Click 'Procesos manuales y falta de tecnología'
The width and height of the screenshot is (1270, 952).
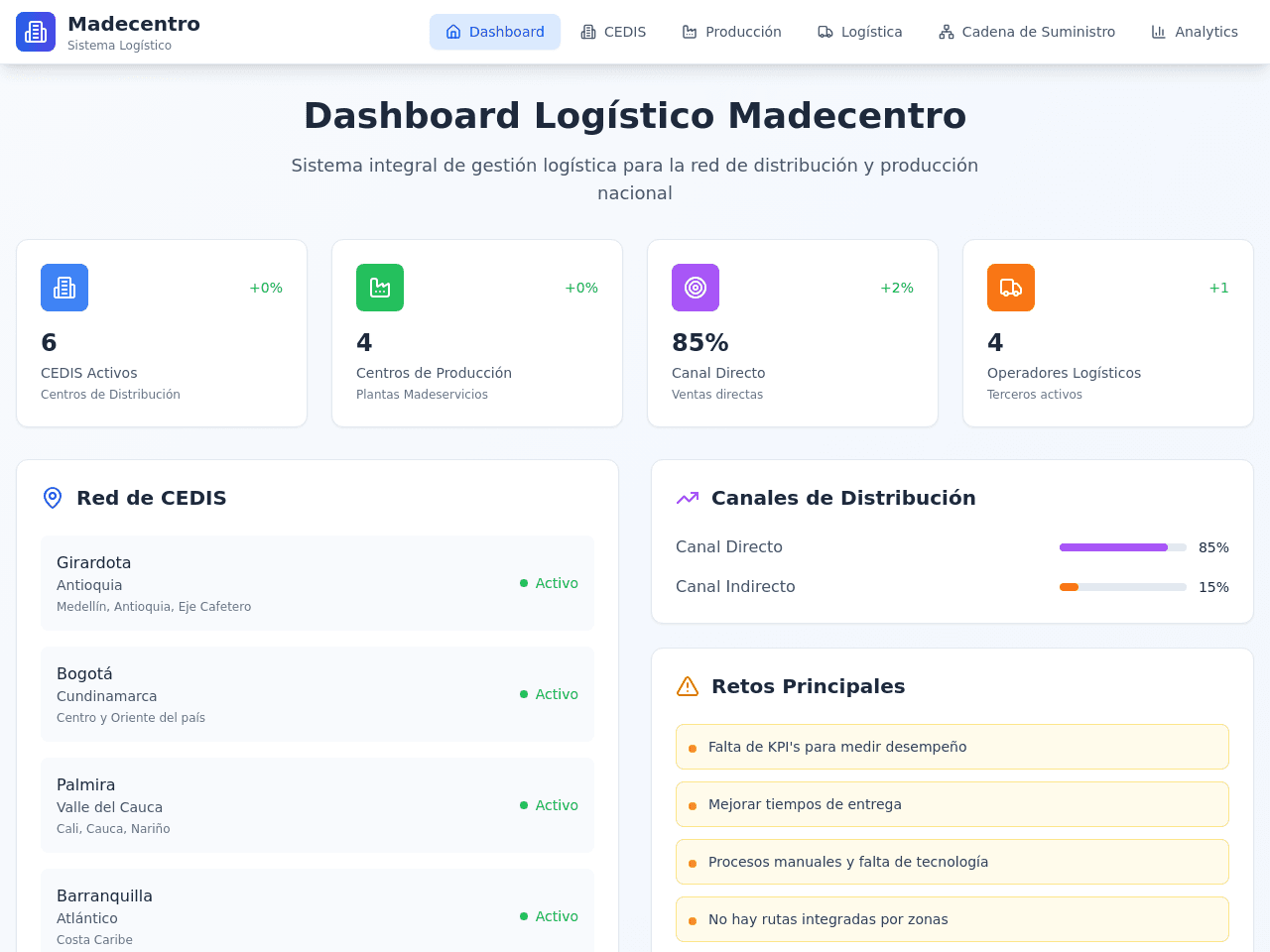pyautogui.click(x=952, y=862)
